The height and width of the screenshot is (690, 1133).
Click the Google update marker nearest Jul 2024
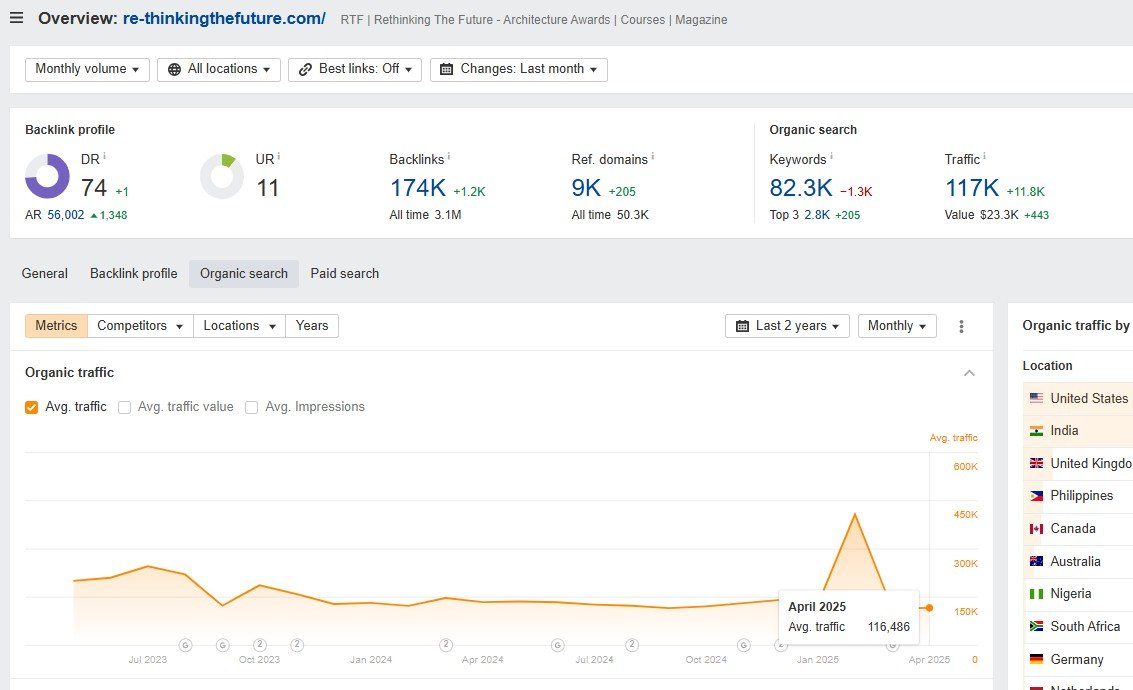pyautogui.click(x=557, y=645)
